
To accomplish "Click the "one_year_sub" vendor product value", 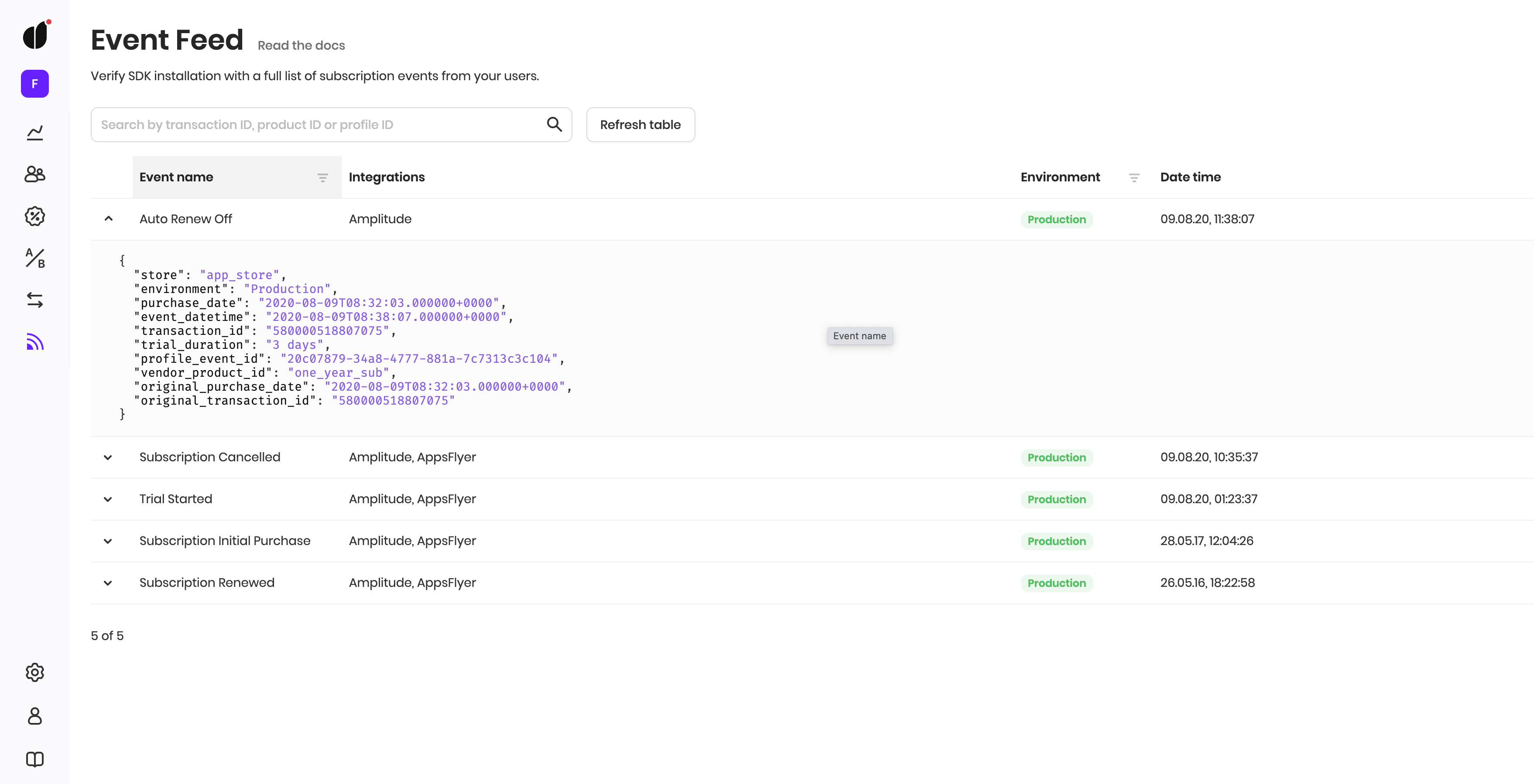I will (338, 373).
